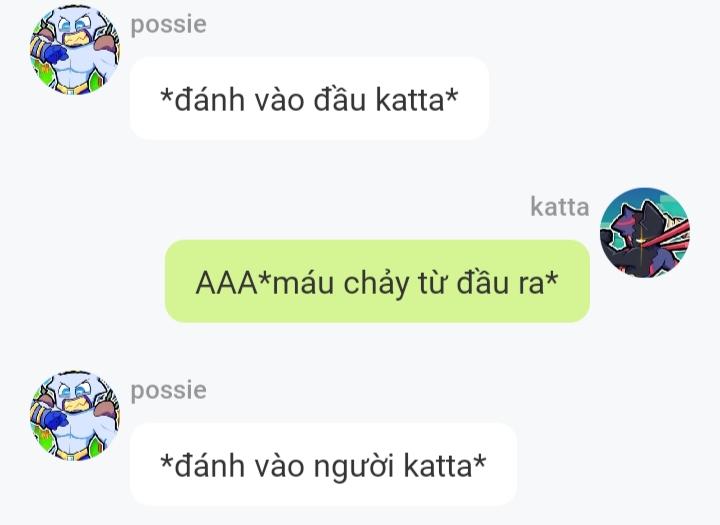Click the word 'máu' in katta's message
The height and width of the screenshot is (525, 720).
303,282
